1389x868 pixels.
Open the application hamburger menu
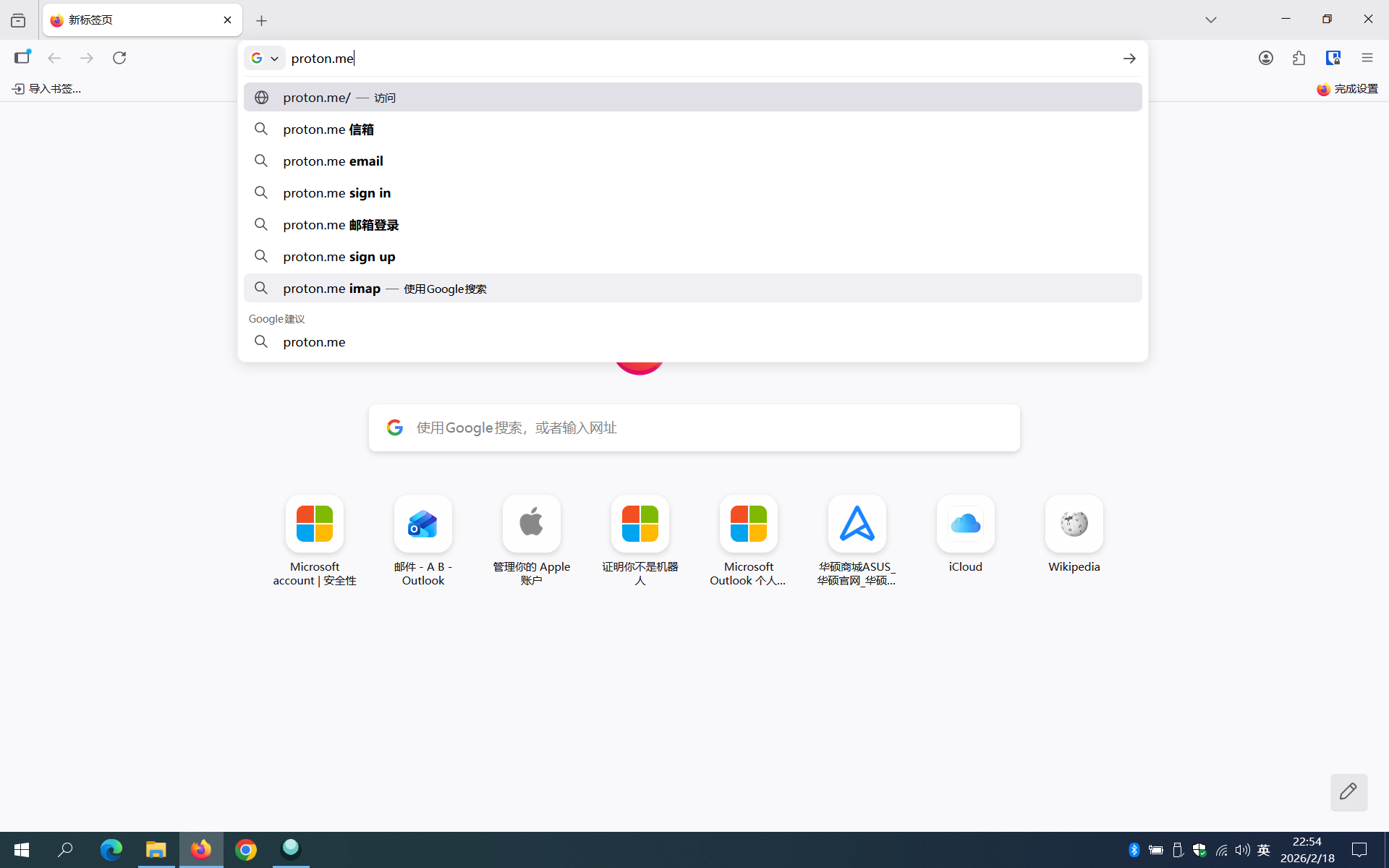point(1367,58)
